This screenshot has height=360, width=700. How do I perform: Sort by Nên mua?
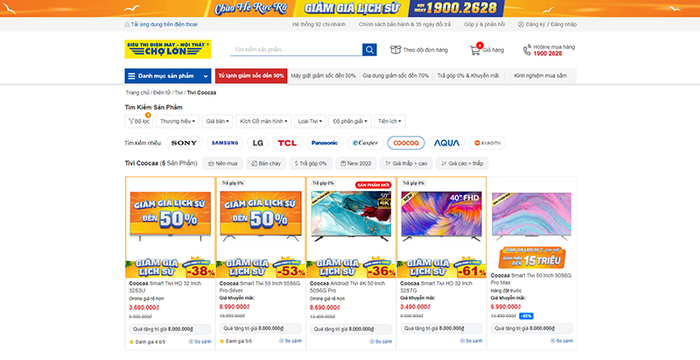tap(223, 163)
